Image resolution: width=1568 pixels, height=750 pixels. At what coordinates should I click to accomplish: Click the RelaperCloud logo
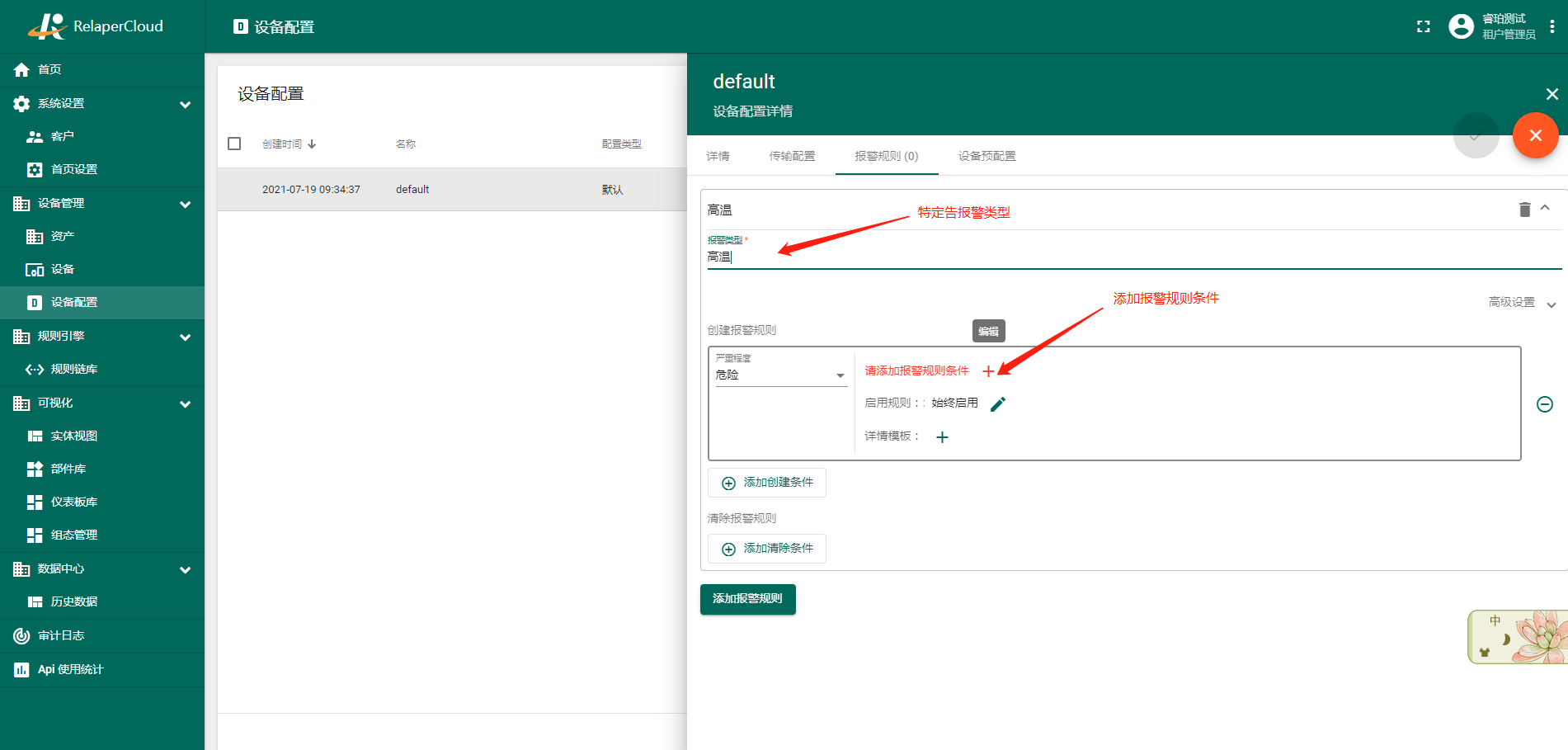pyautogui.click(x=96, y=26)
